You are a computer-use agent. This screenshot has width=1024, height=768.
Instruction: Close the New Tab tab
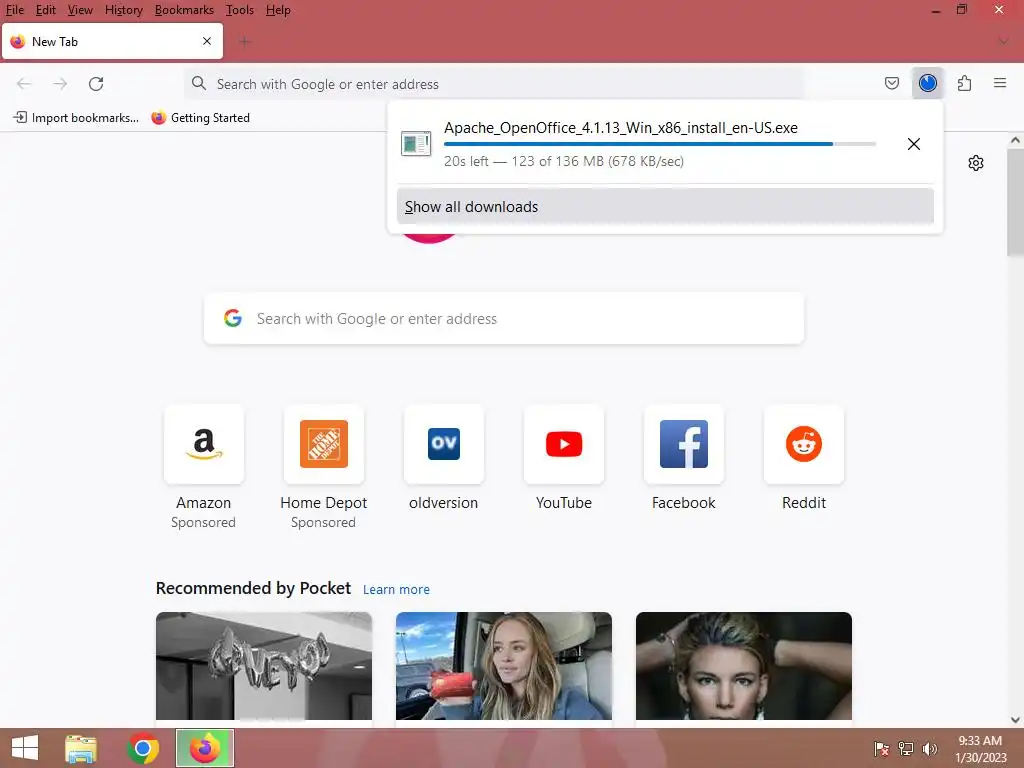click(x=207, y=41)
